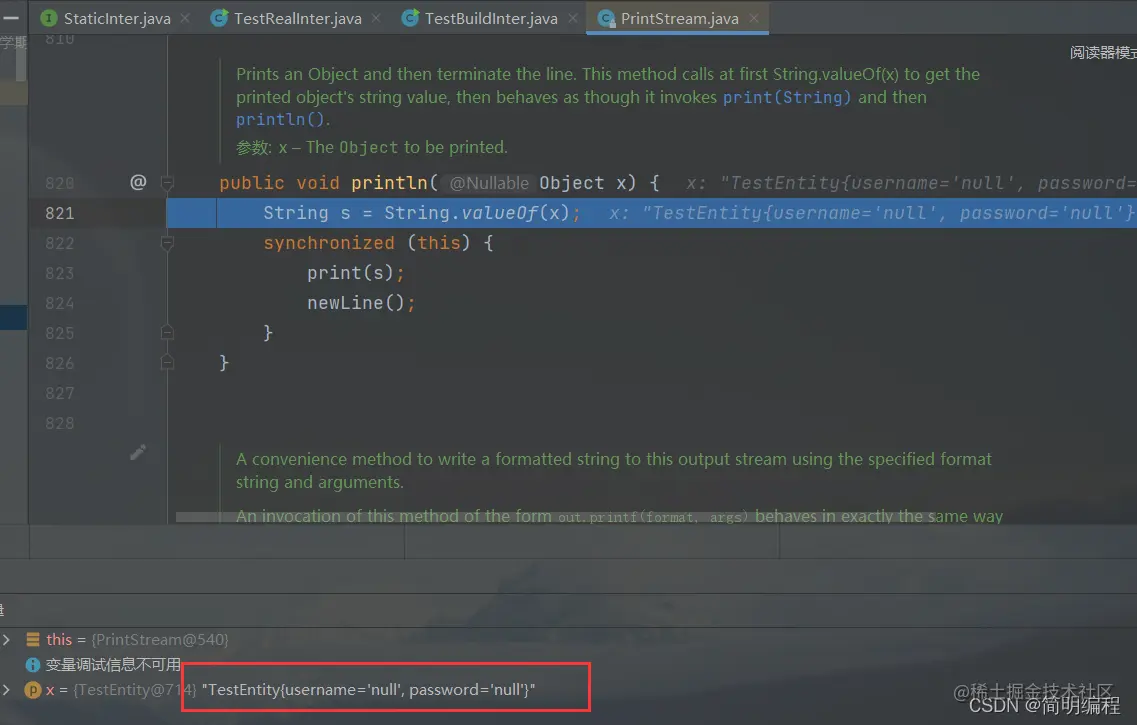Collapse the synchronized block at line 822
The width and height of the screenshot is (1137, 725).
[167, 243]
